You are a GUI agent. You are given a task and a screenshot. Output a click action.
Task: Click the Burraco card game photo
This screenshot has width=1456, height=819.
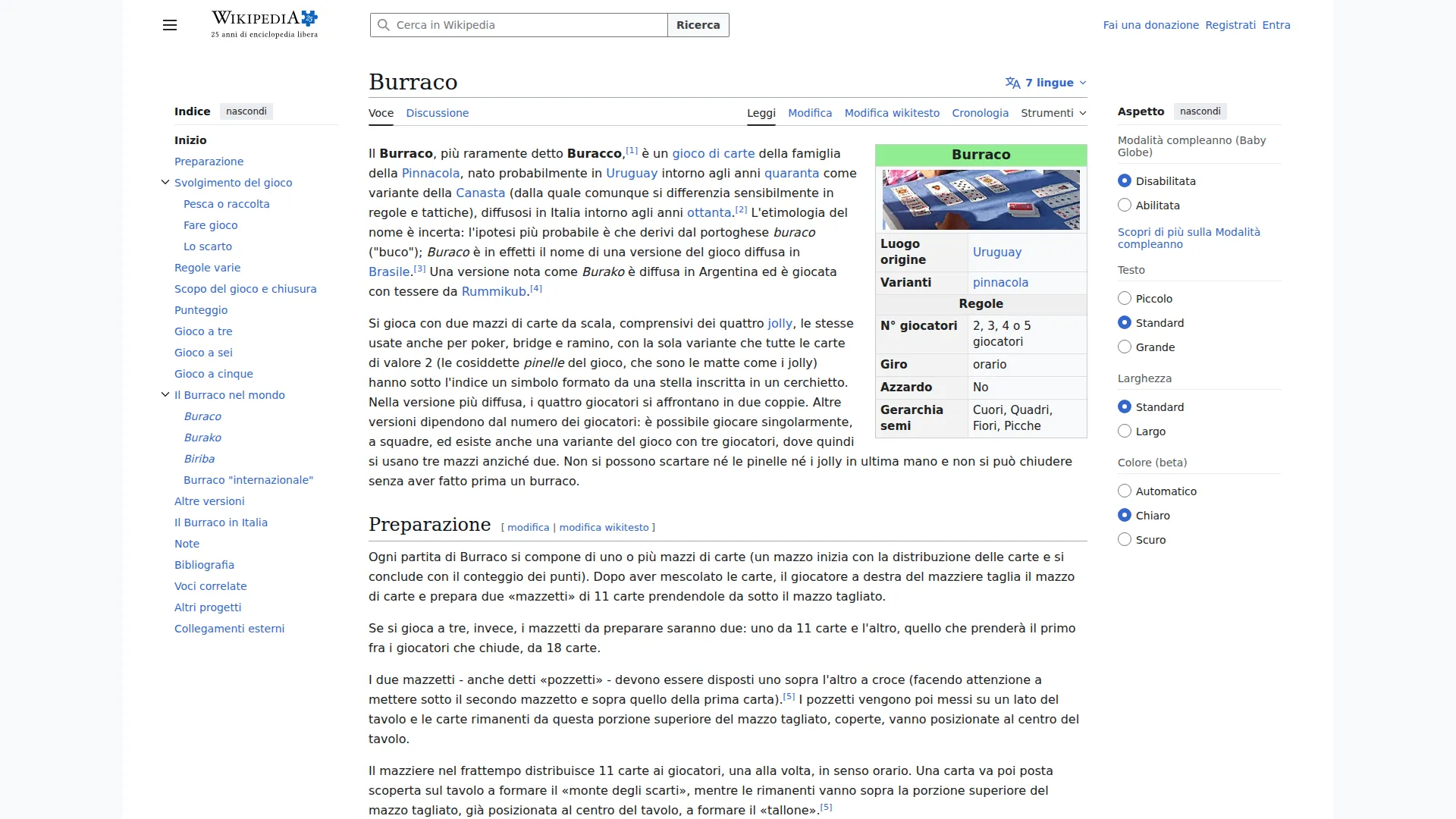point(980,199)
